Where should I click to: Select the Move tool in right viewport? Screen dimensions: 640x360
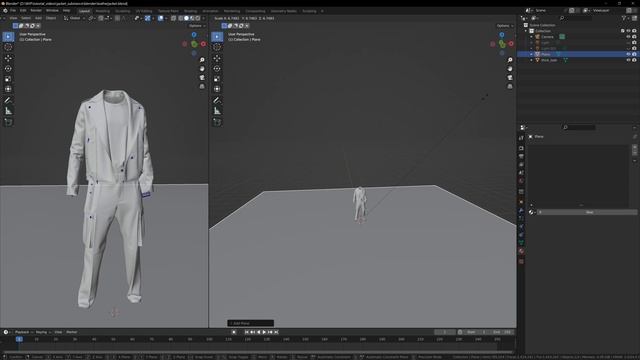217,58
